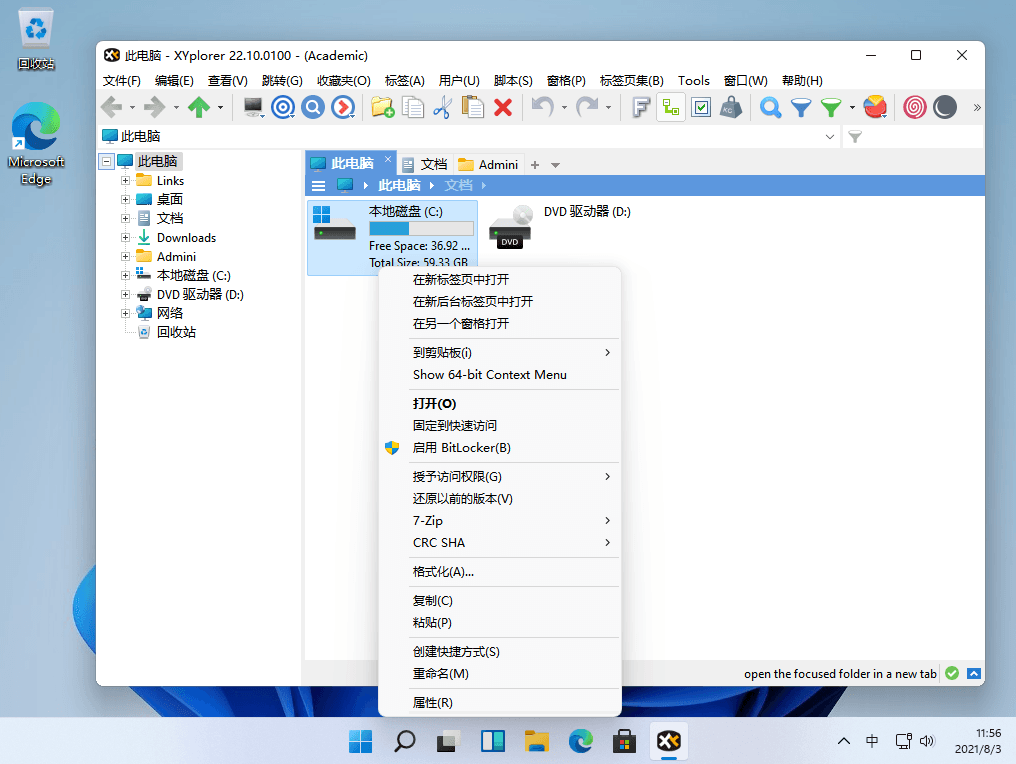Select 网络 in the folder tree

[x=170, y=313]
